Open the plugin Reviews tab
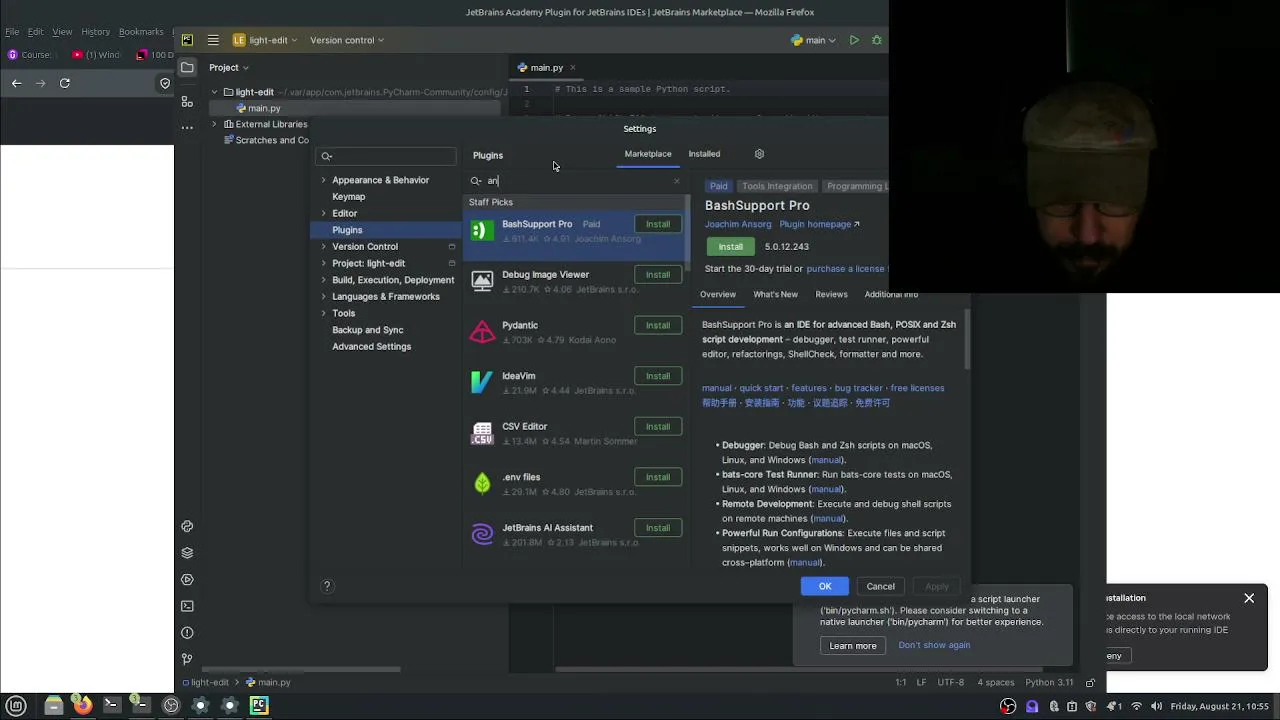The height and width of the screenshot is (720, 1280). click(831, 294)
